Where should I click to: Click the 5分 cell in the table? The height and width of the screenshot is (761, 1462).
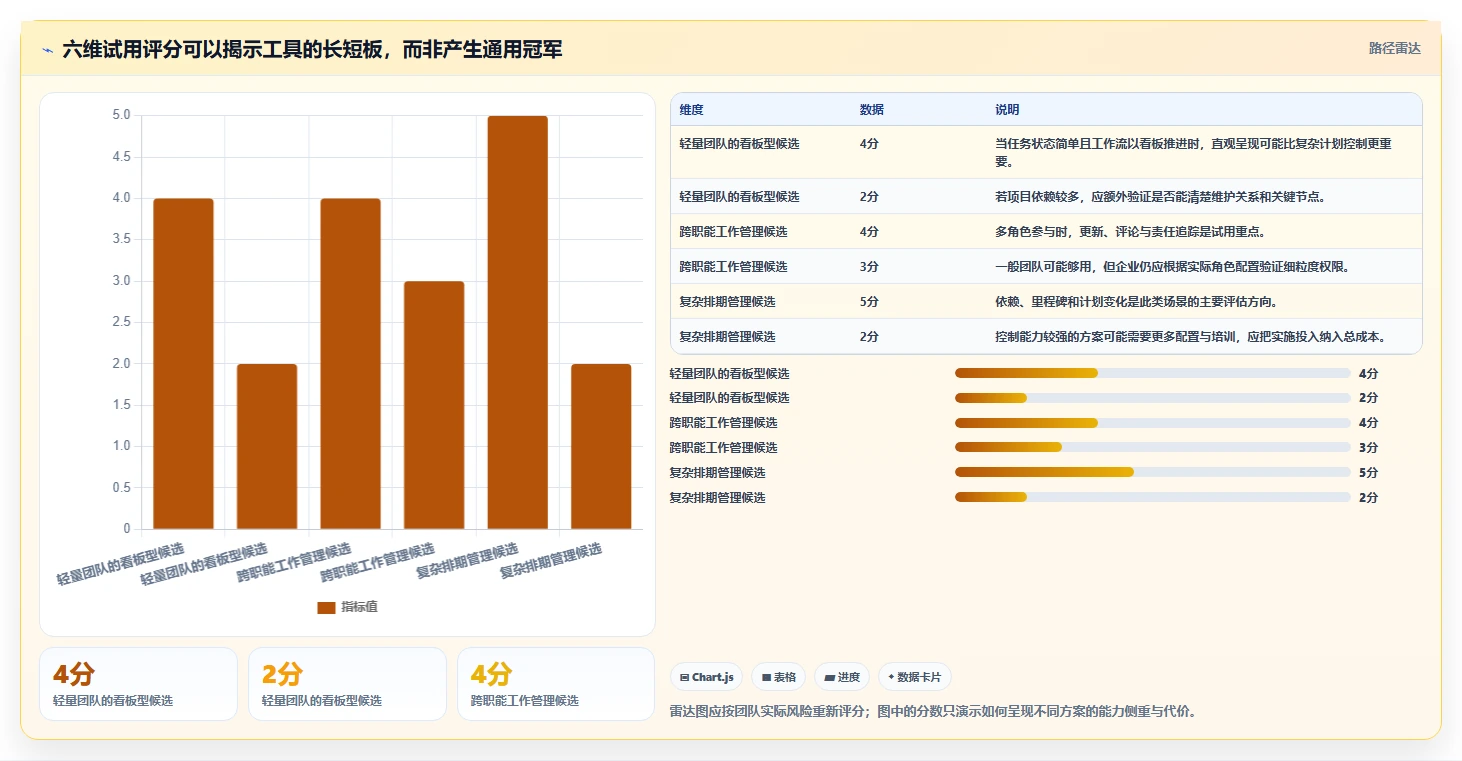click(x=869, y=302)
